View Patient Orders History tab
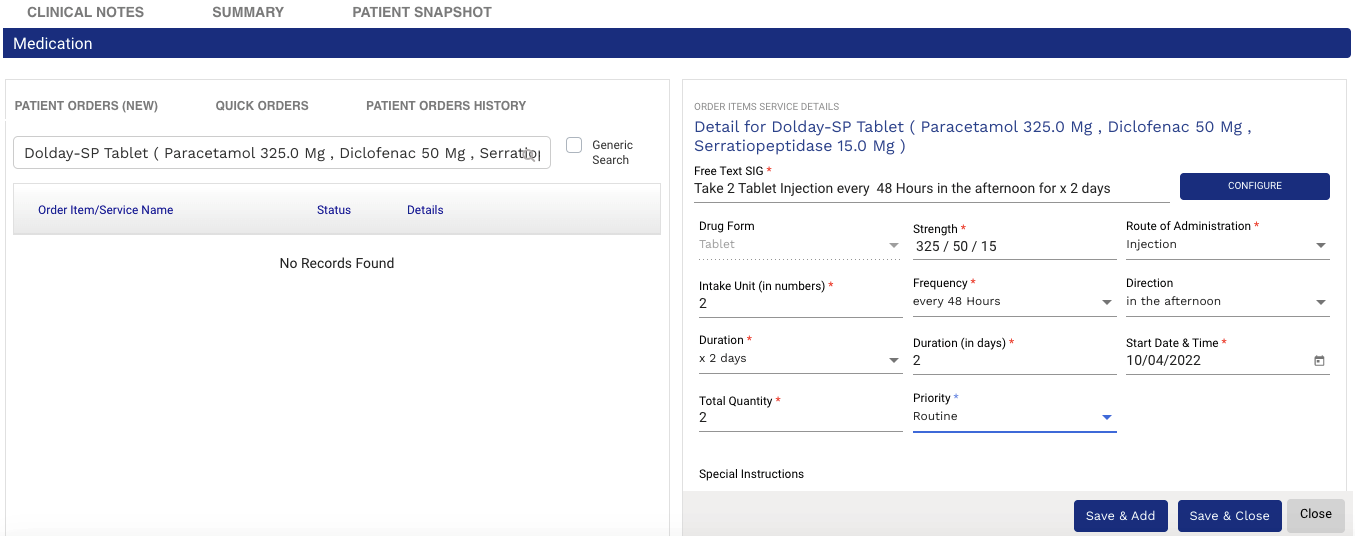Screen dimensions: 1355x536 click(446, 106)
